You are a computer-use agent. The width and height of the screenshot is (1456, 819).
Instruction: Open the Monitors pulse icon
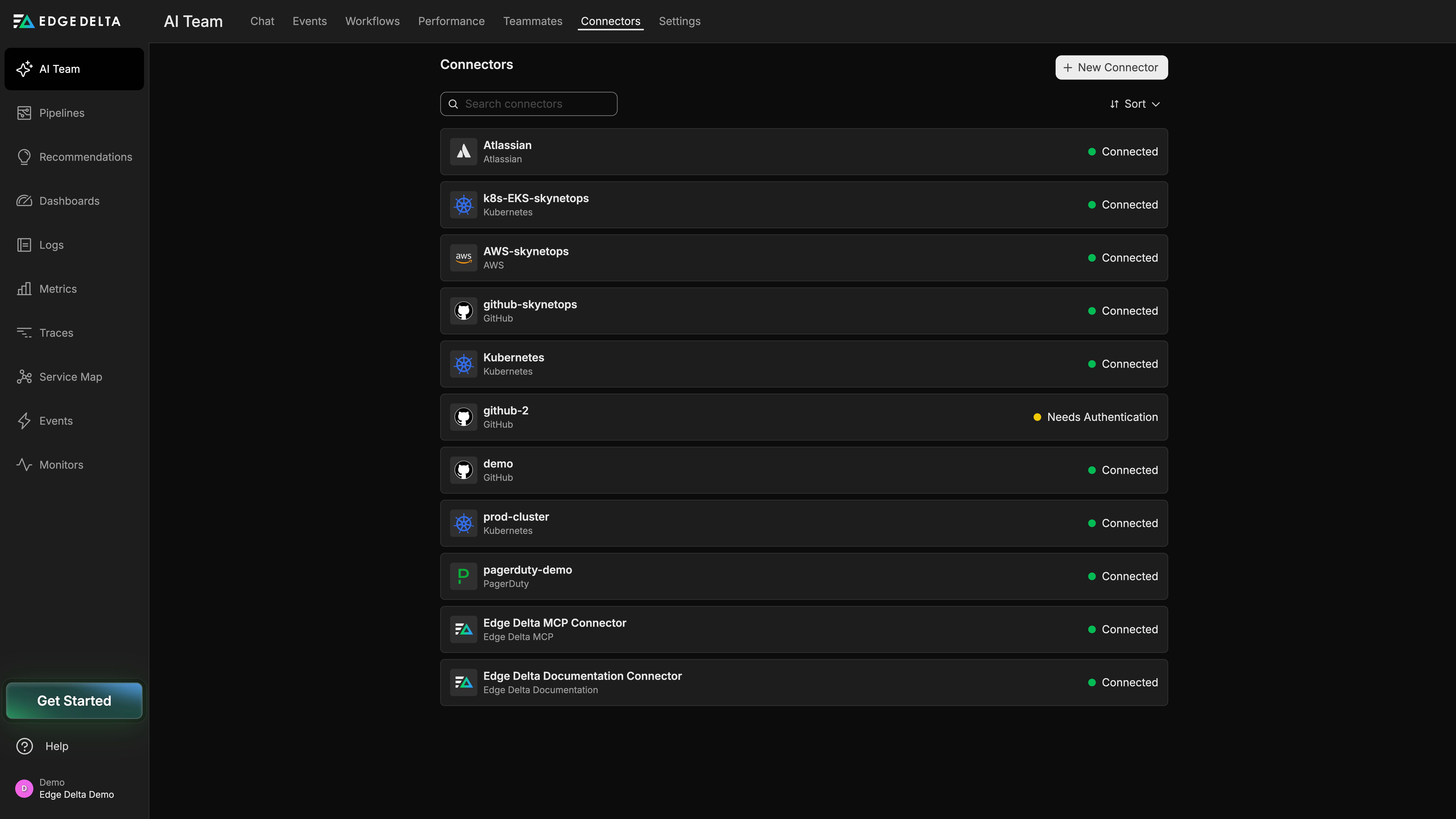click(24, 465)
